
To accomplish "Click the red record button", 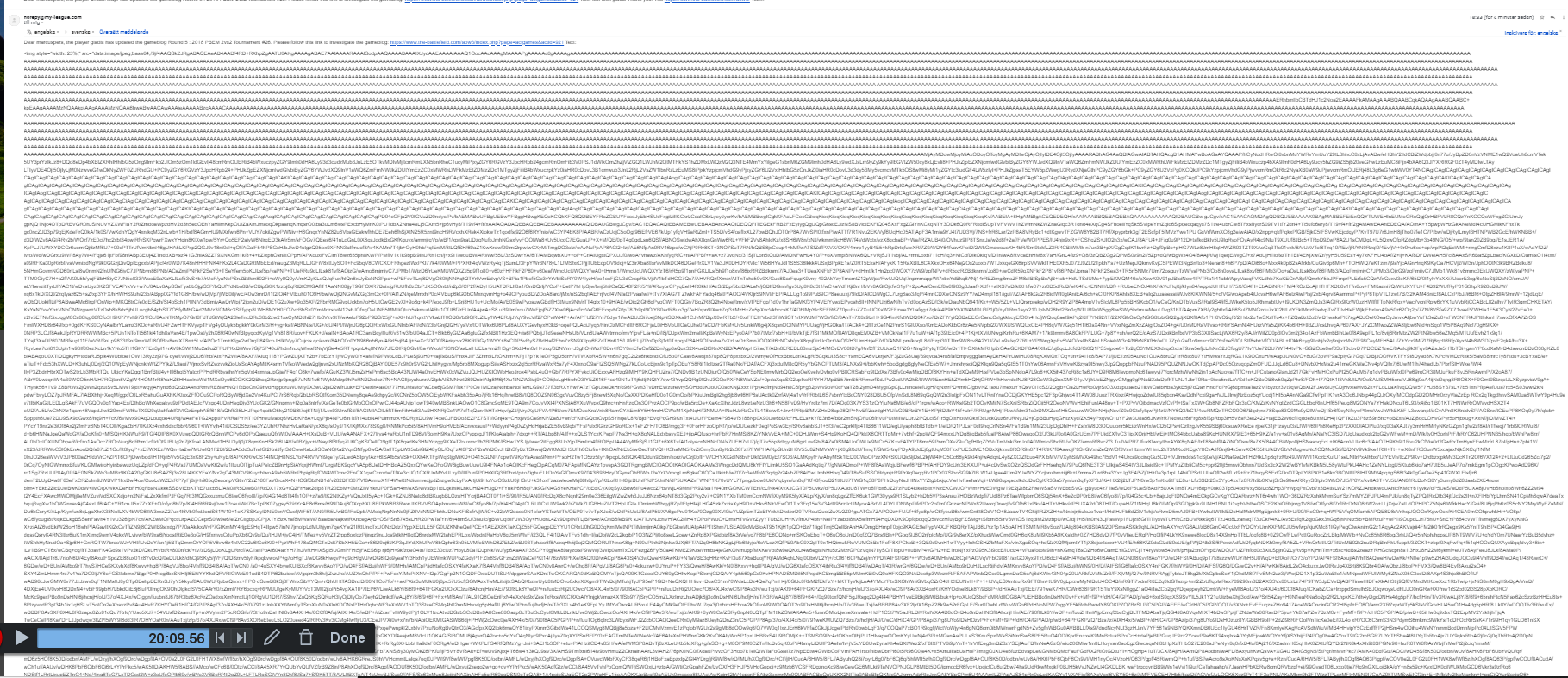I will tap(2, 638).
